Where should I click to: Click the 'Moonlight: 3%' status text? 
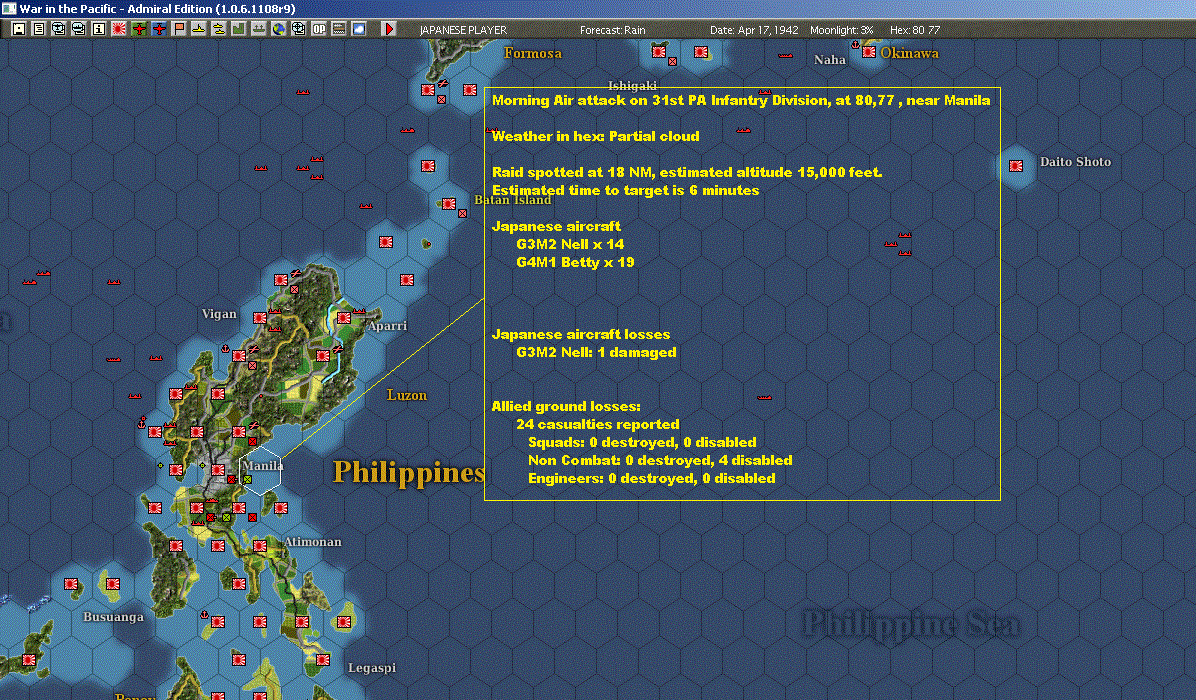[x=841, y=30]
